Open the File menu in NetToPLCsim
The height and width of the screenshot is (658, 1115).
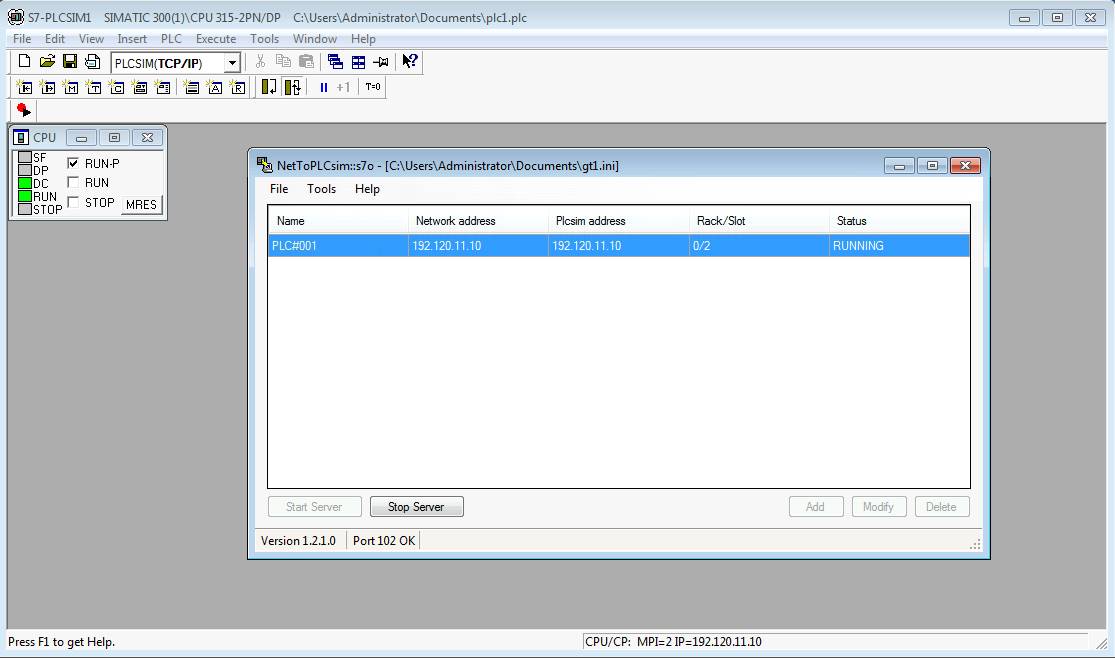click(279, 189)
